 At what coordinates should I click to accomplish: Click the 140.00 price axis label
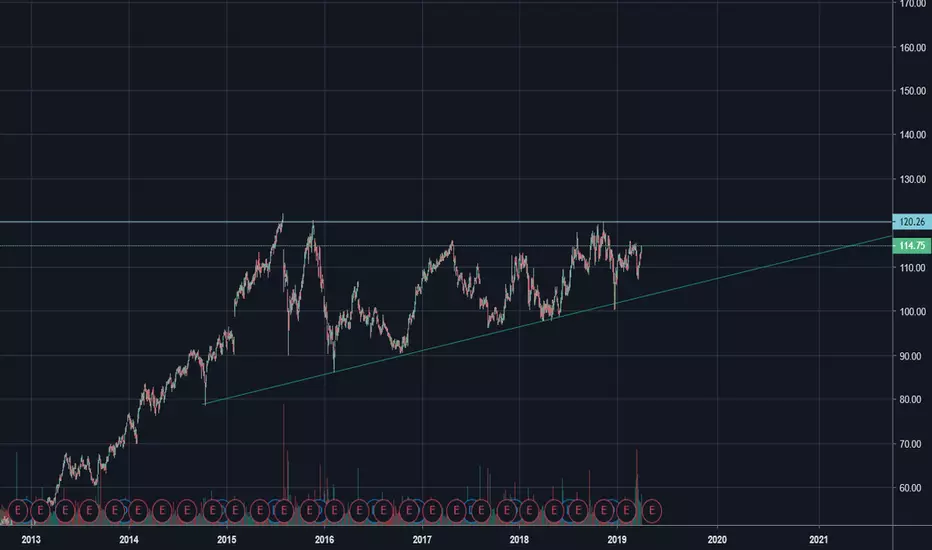coord(912,135)
